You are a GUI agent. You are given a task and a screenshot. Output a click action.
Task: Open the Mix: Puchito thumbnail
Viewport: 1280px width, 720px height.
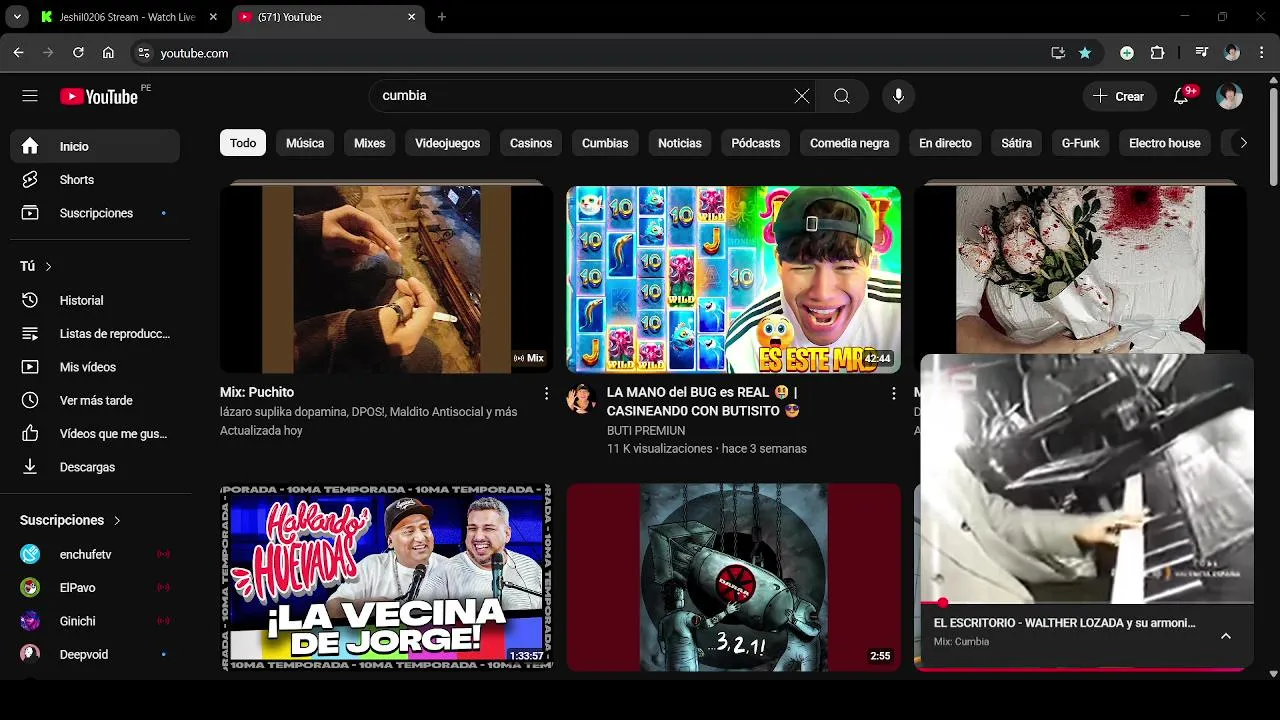(x=386, y=279)
